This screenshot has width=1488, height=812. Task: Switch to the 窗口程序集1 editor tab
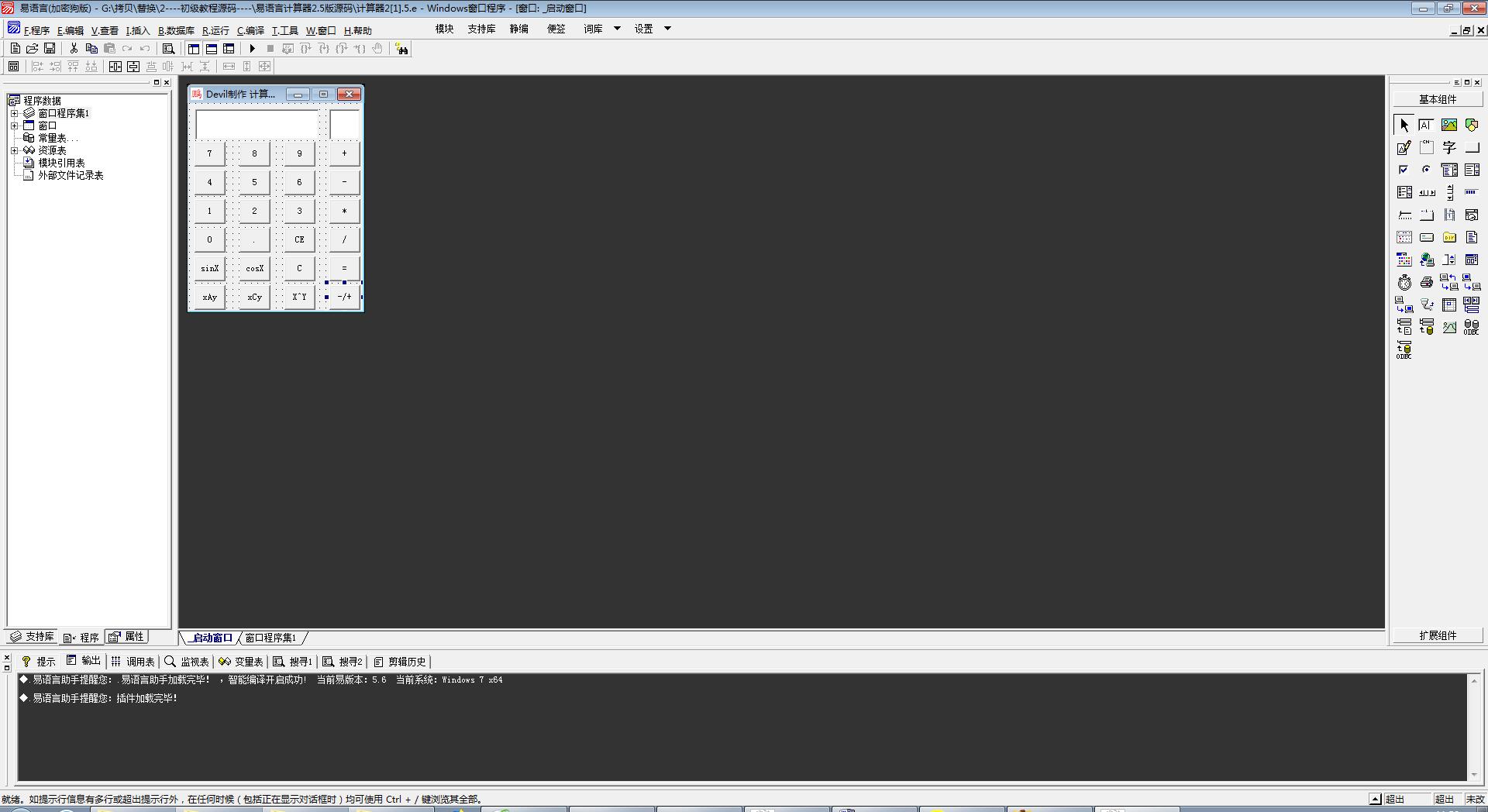(x=270, y=638)
